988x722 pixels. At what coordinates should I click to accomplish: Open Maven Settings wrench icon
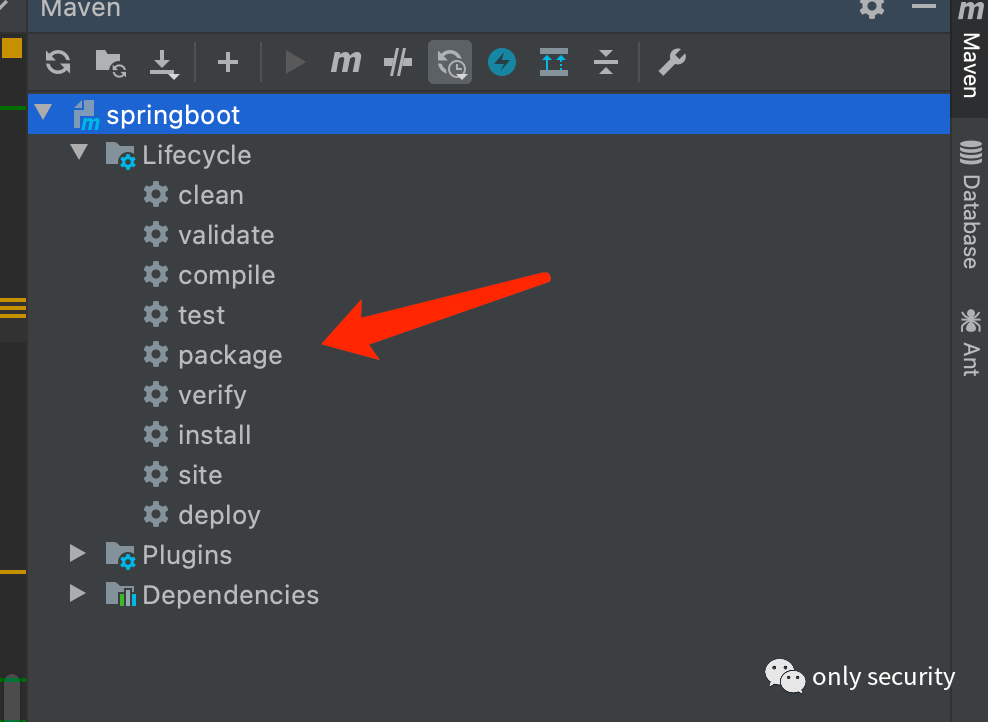click(x=671, y=62)
